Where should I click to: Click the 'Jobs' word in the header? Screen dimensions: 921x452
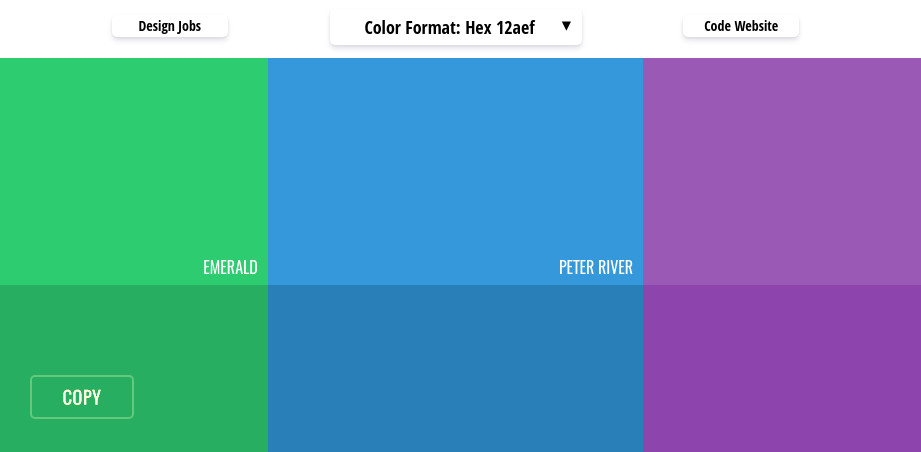190,27
